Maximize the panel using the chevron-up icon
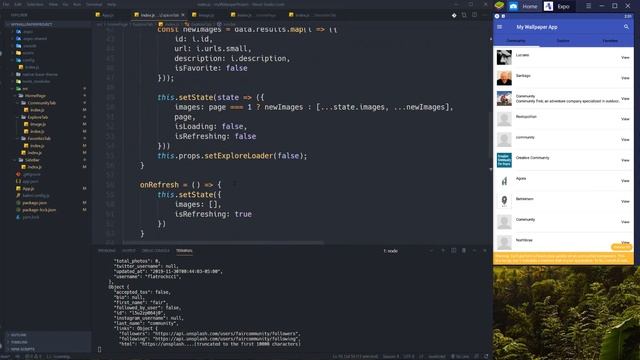The width and height of the screenshot is (640, 360). [474, 250]
